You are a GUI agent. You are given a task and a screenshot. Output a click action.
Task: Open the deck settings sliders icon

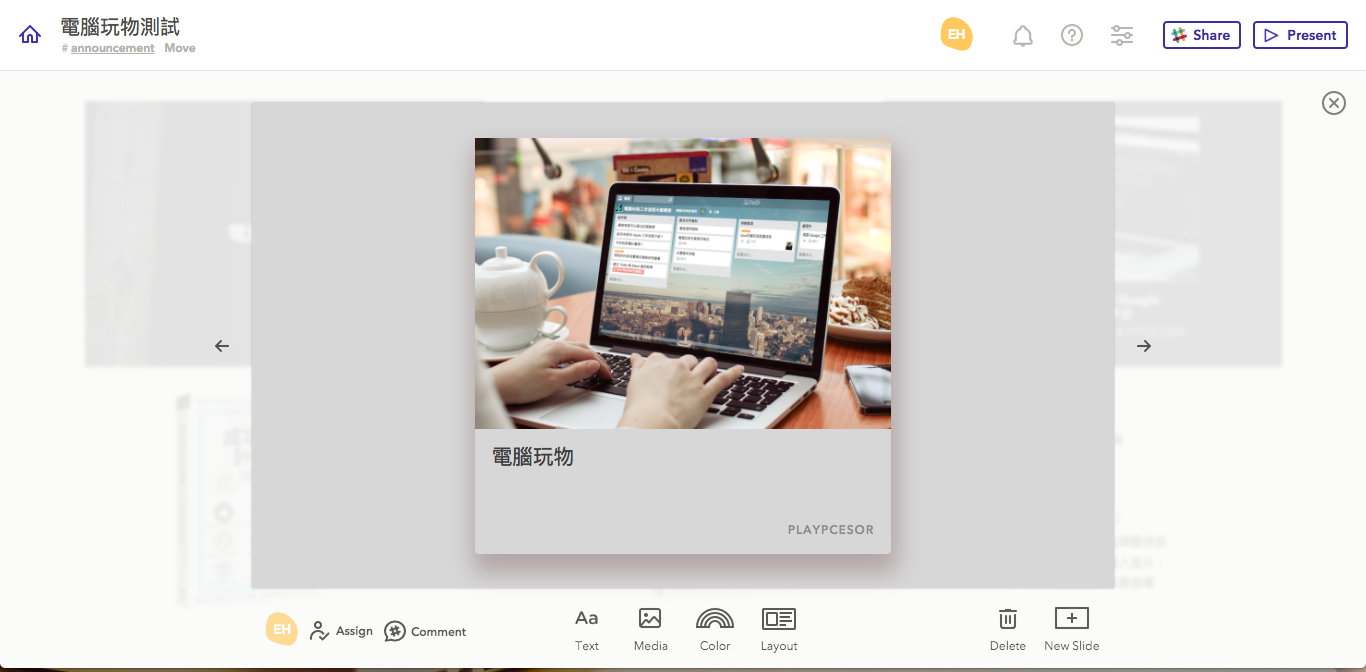point(1122,35)
